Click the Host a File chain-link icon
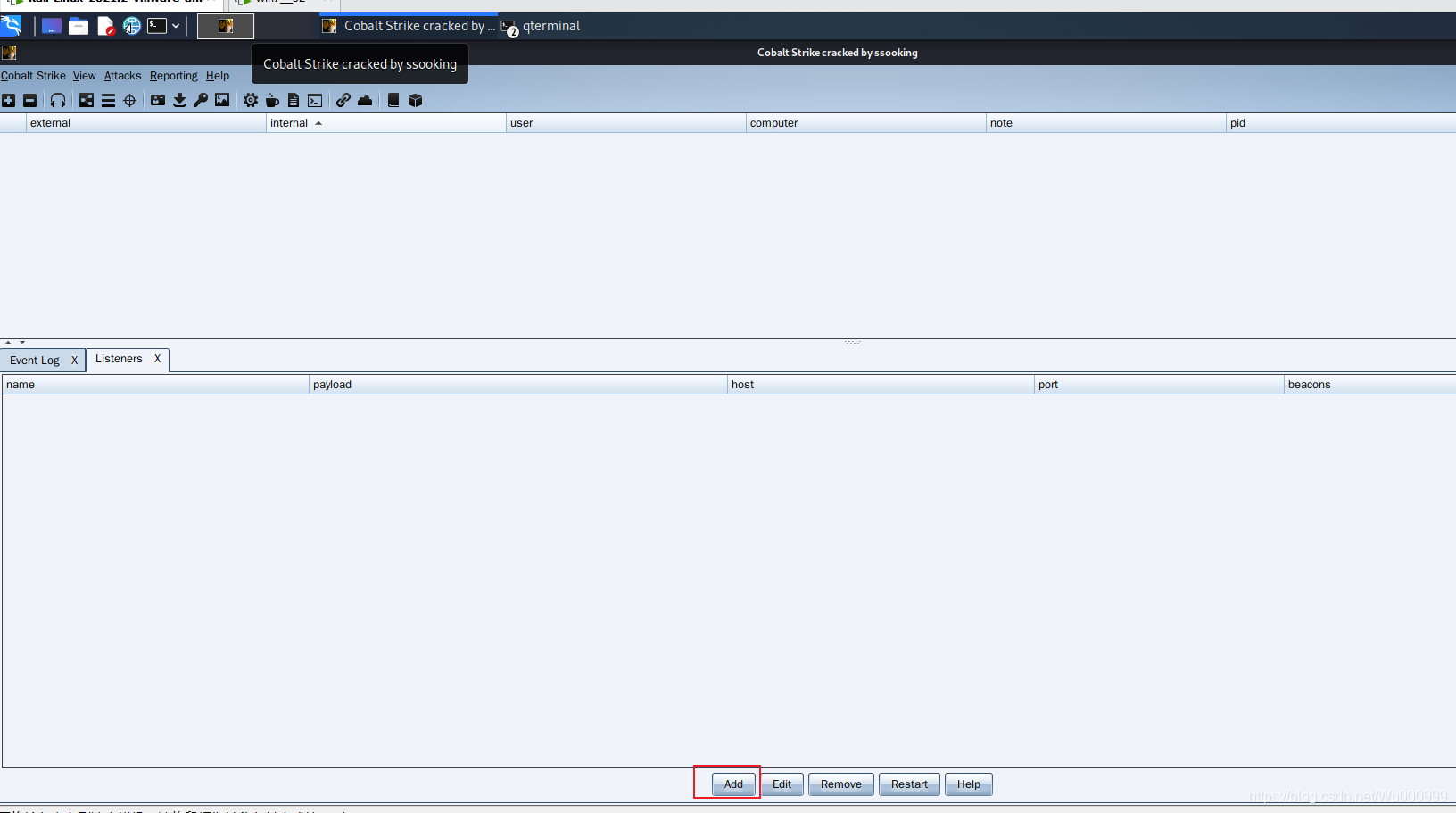The image size is (1456, 813). click(343, 101)
